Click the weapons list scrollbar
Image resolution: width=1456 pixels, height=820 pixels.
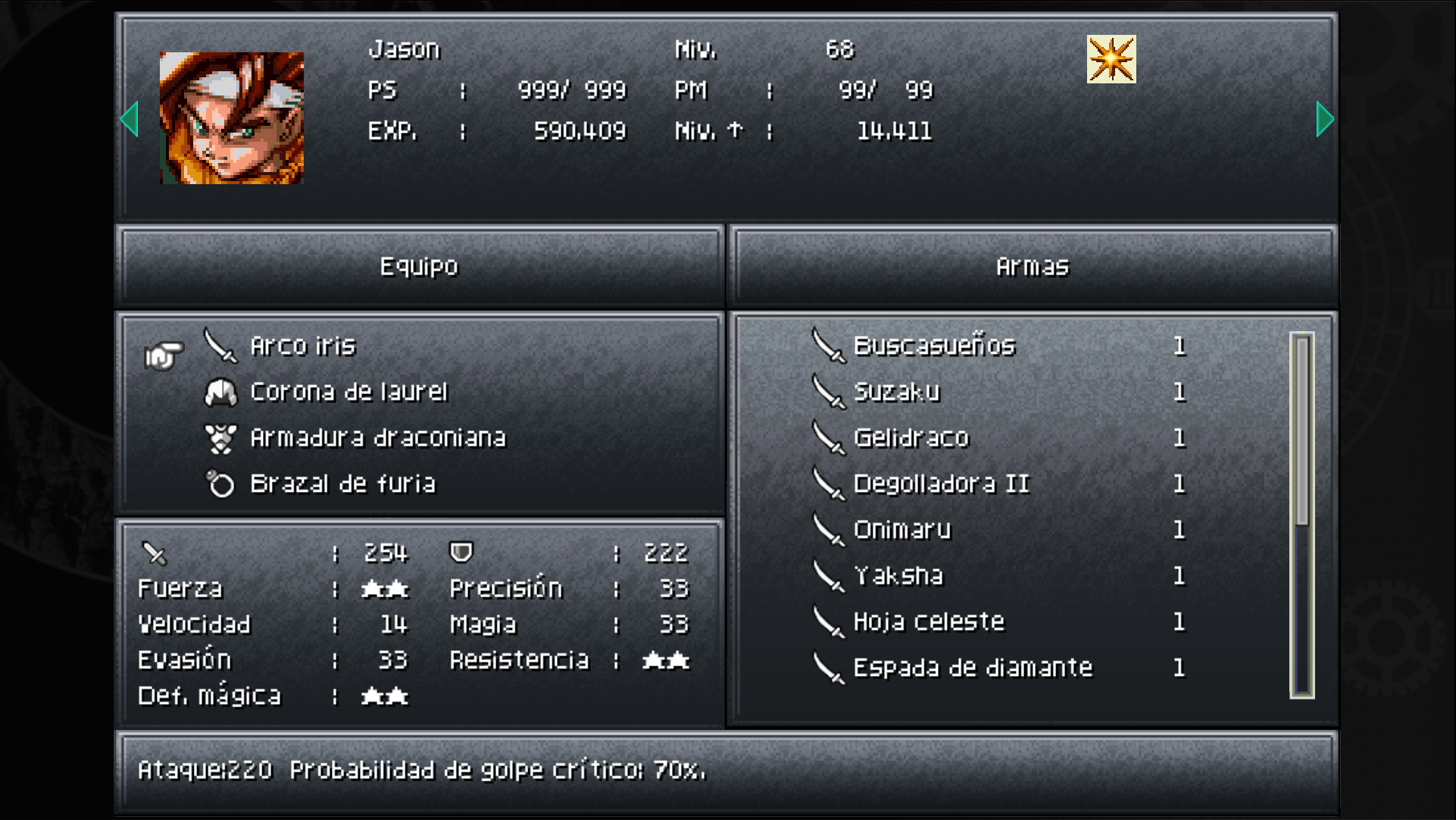[1302, 515]
